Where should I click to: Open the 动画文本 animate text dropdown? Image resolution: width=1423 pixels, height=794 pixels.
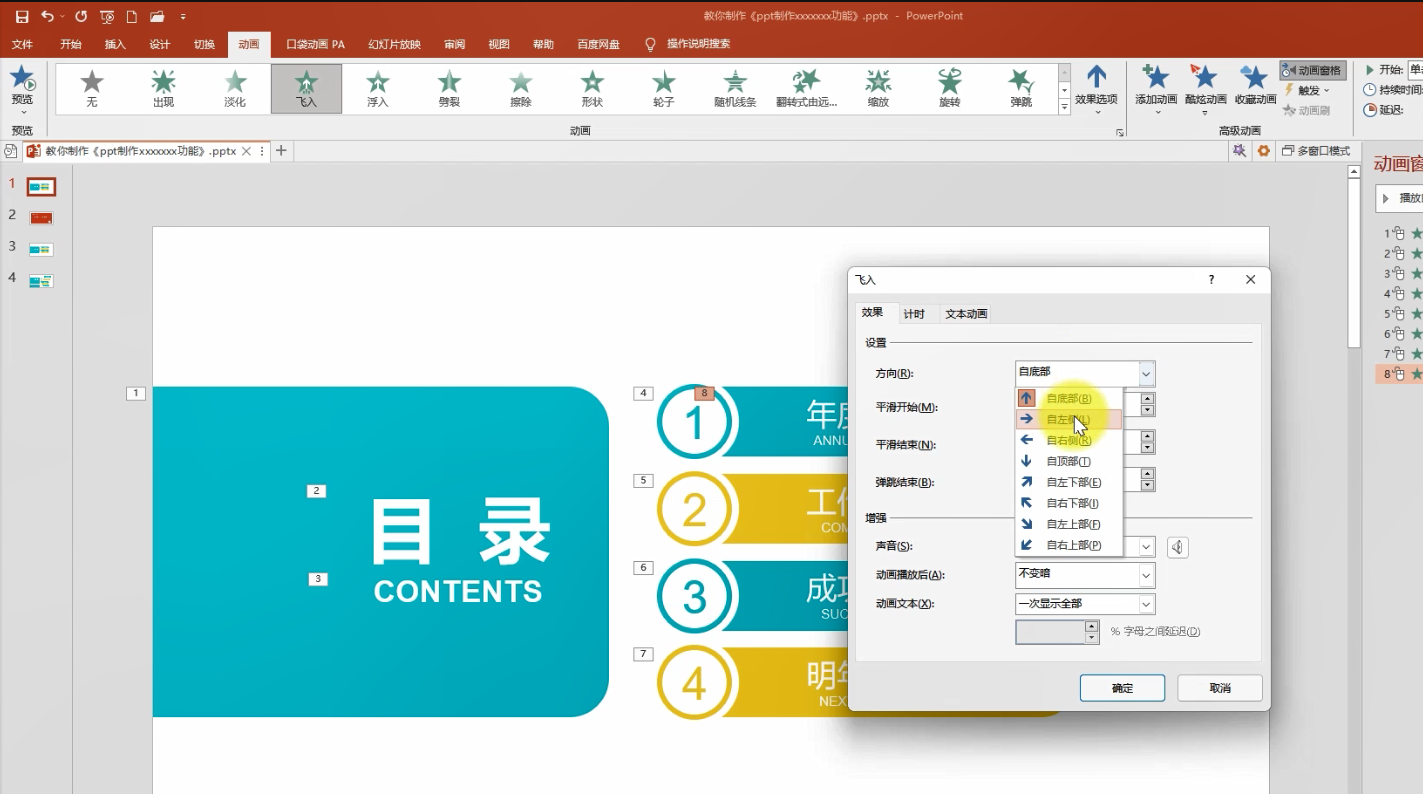click(1085, 604)
